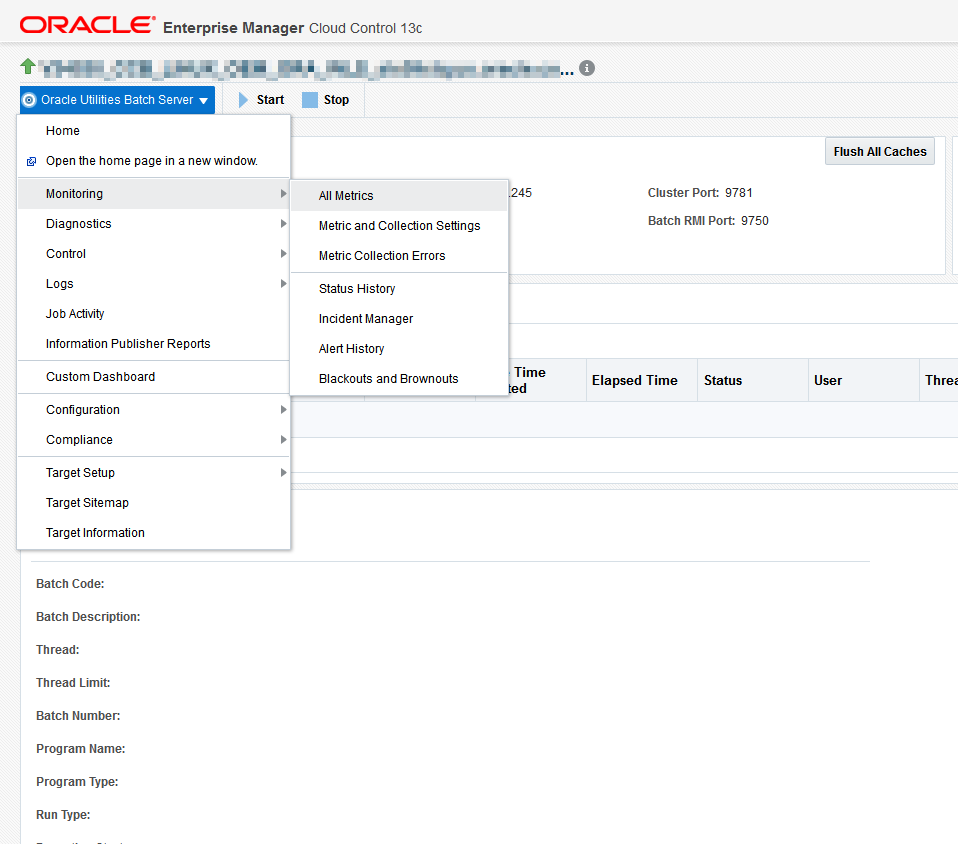
Task: Open Target Sitemap menu item
Action: [x=154, y=502]
